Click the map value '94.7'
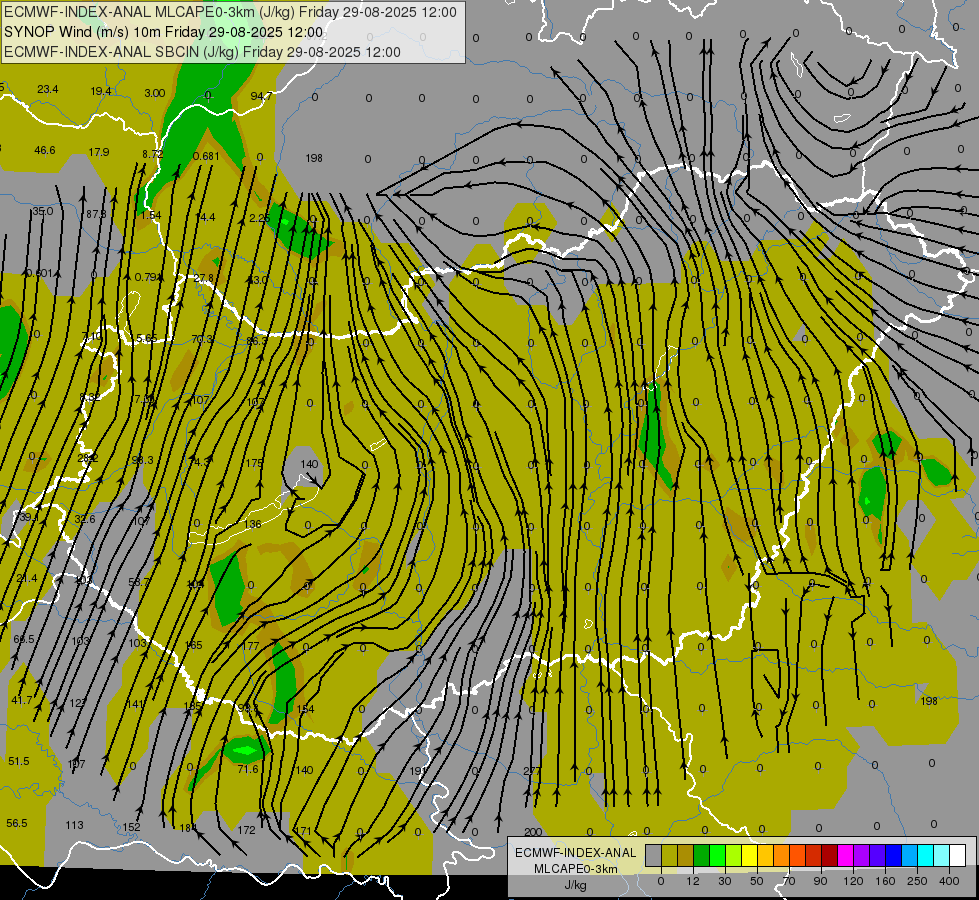The height and width of the screenshot is (900, 979). point(261,96)
